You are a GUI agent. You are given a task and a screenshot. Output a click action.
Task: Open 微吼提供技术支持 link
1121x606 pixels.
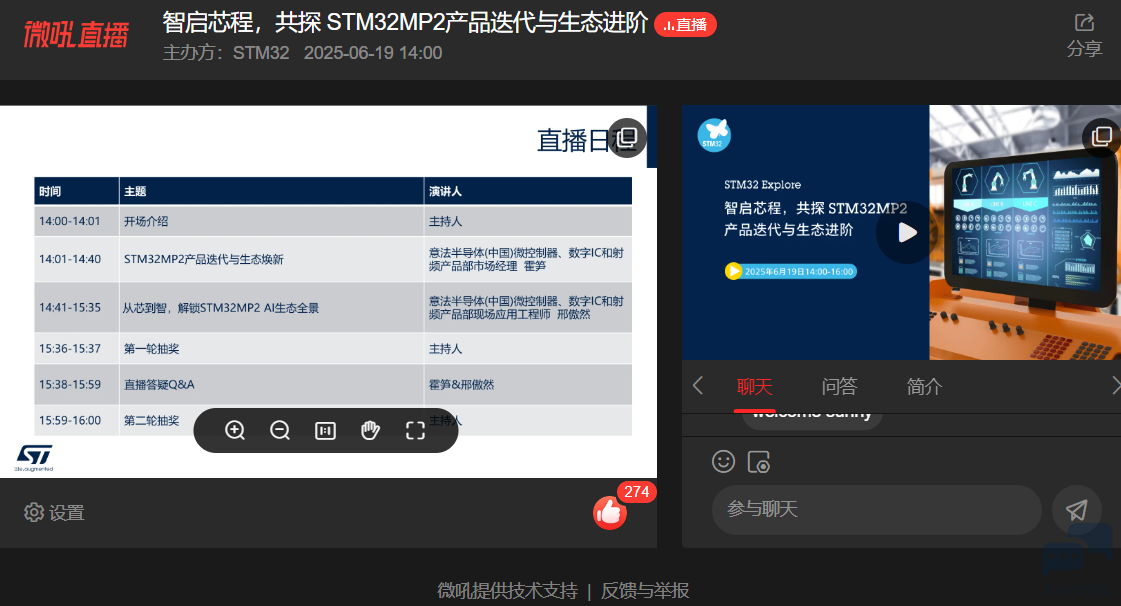click(x=508, y=591)
